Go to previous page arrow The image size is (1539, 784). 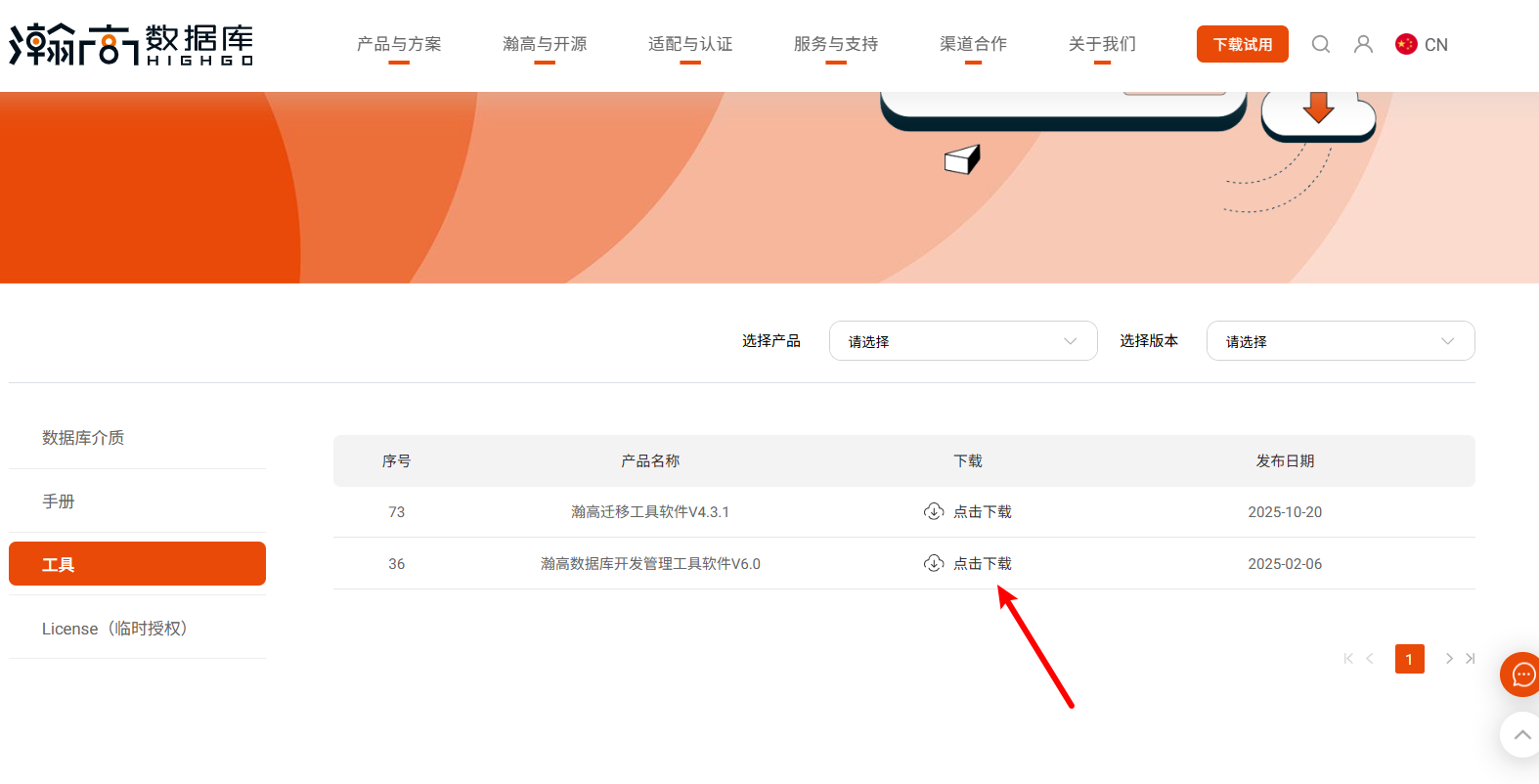click(x=1370, y=659)
